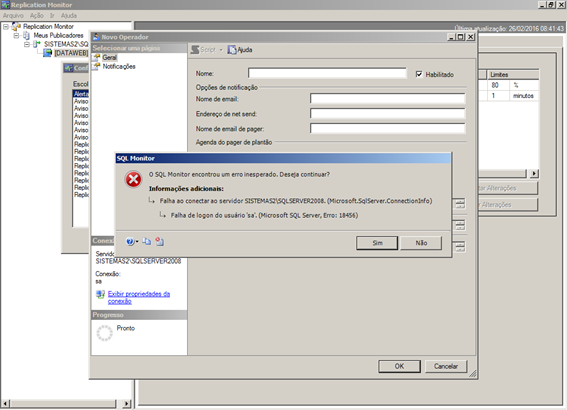Open the Ação menu
Screen dimensions: 567x410
(37, 16)
